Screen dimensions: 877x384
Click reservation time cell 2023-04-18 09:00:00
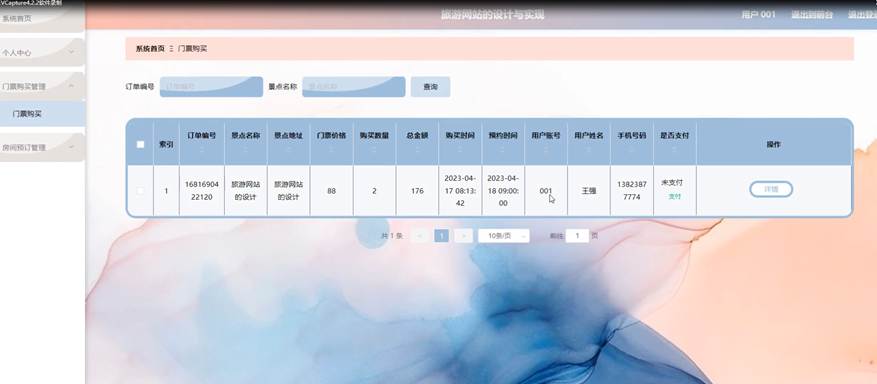[503, 191]
